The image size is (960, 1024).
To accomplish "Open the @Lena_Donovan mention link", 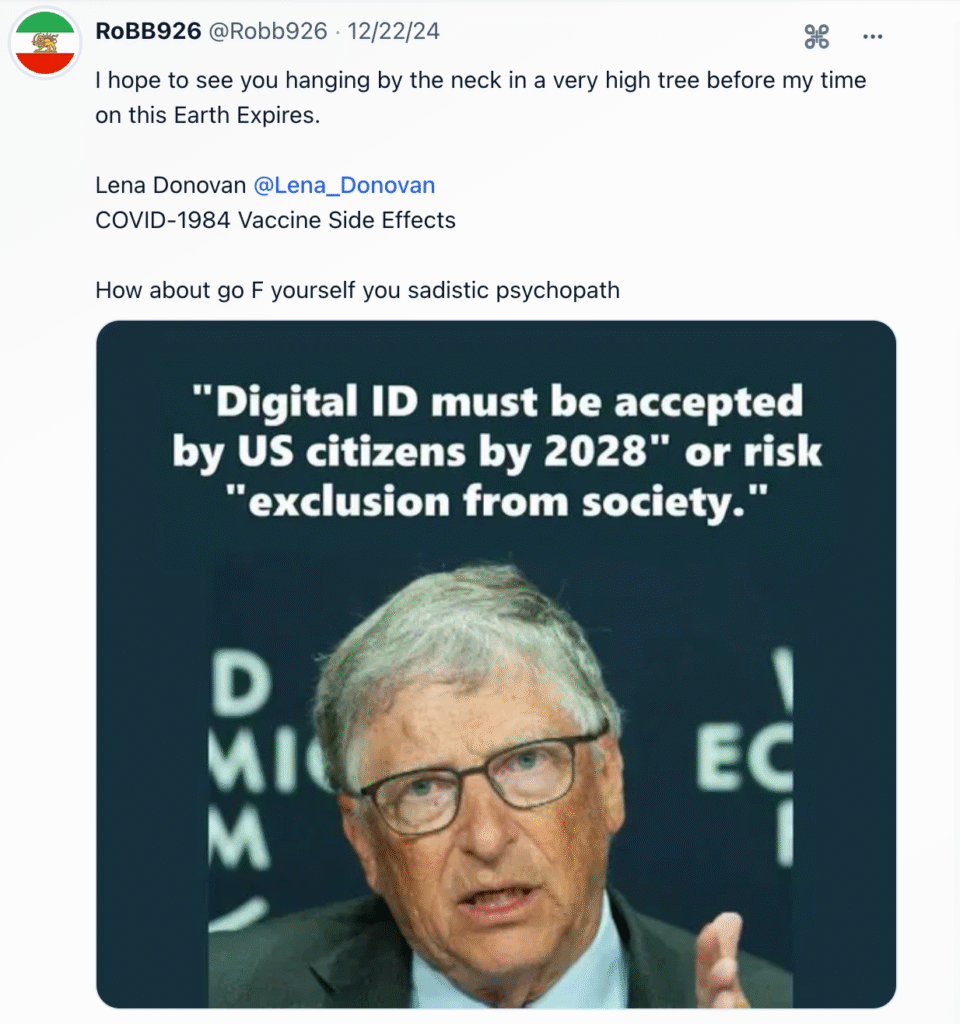I will click(344, 185).
